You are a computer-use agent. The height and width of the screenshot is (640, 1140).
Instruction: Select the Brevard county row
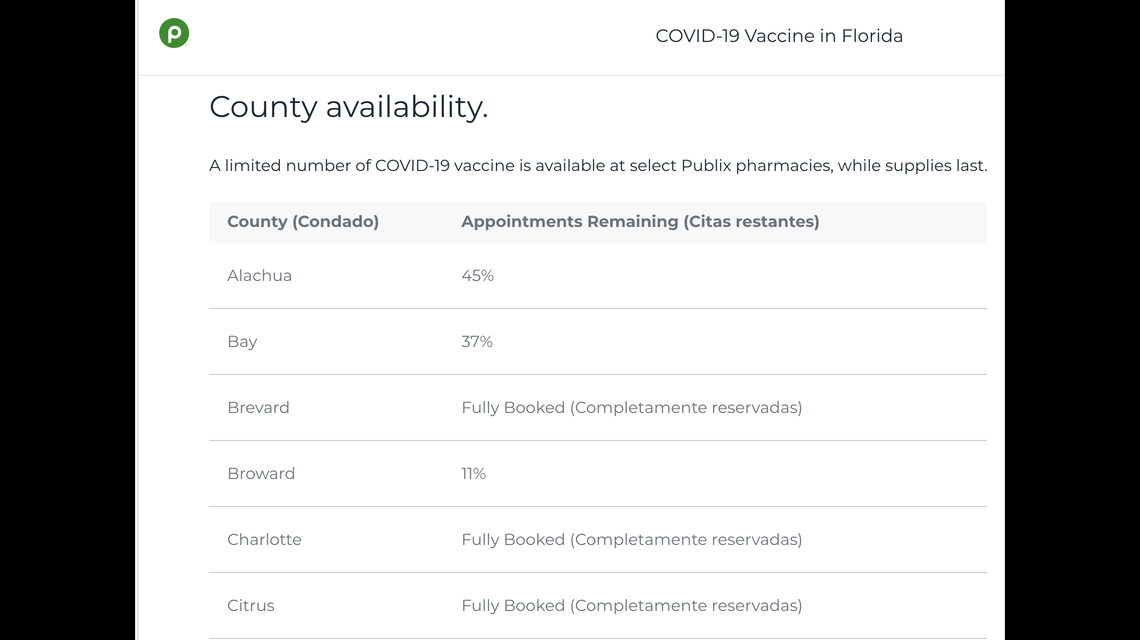[x=258, y=407]
